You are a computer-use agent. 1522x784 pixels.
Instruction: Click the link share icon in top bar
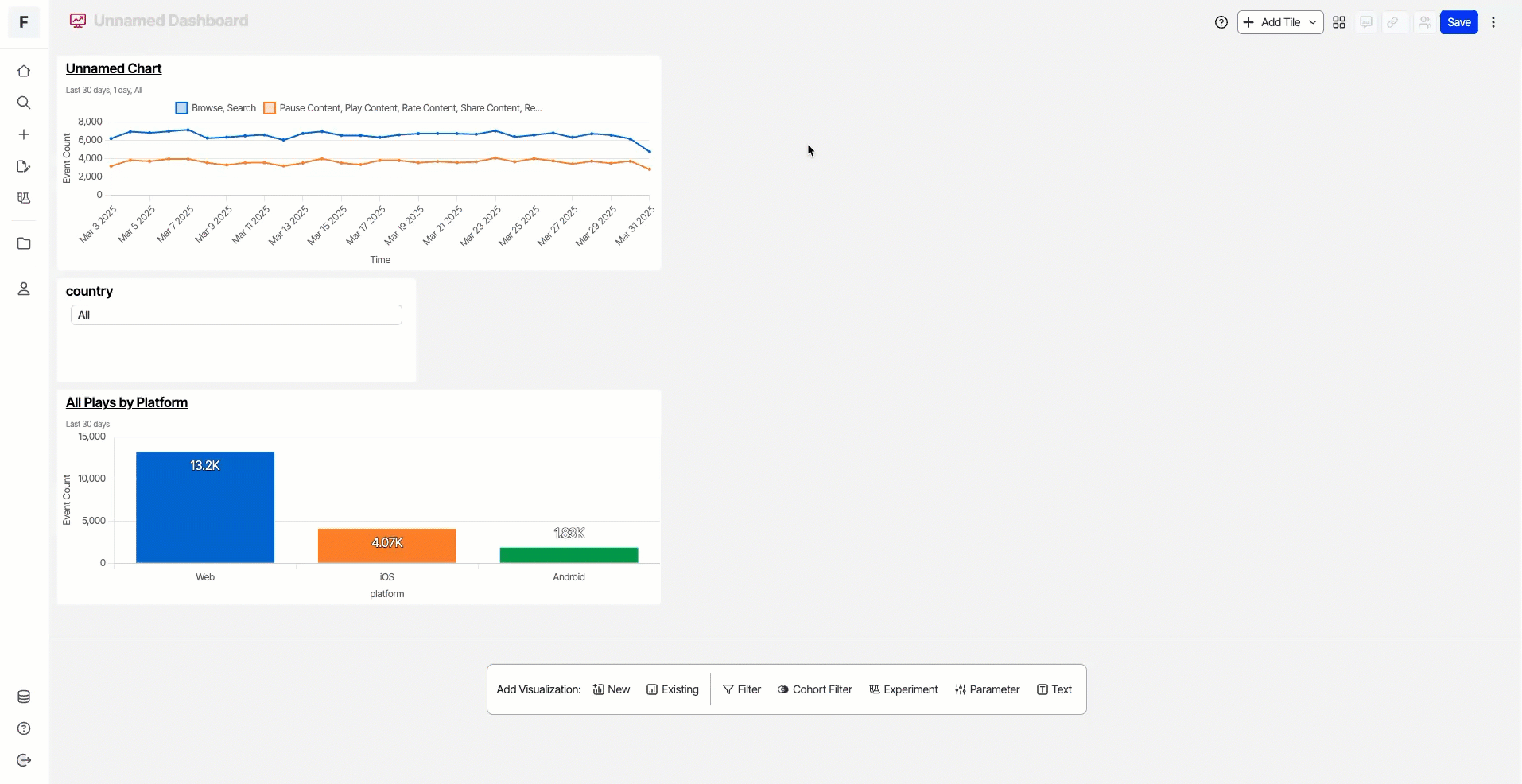(1393, 22)
